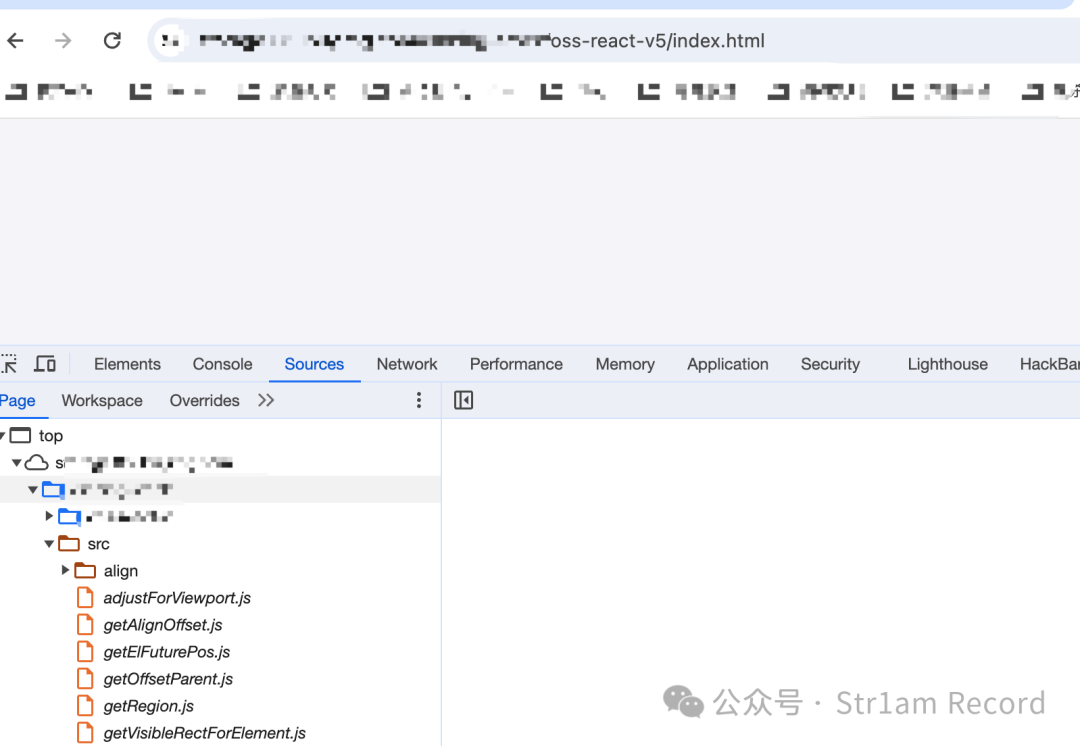
Task: Click the cloud domain icon in tree
Action: tap(37, 462)
